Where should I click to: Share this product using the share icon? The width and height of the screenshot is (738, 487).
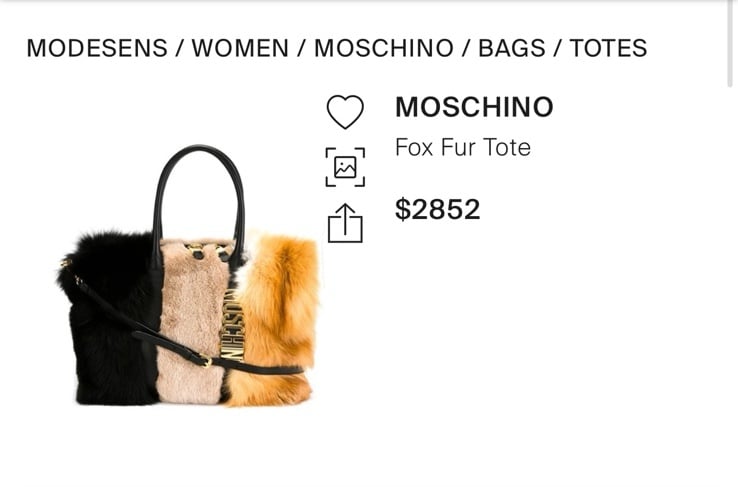point(345,223)
